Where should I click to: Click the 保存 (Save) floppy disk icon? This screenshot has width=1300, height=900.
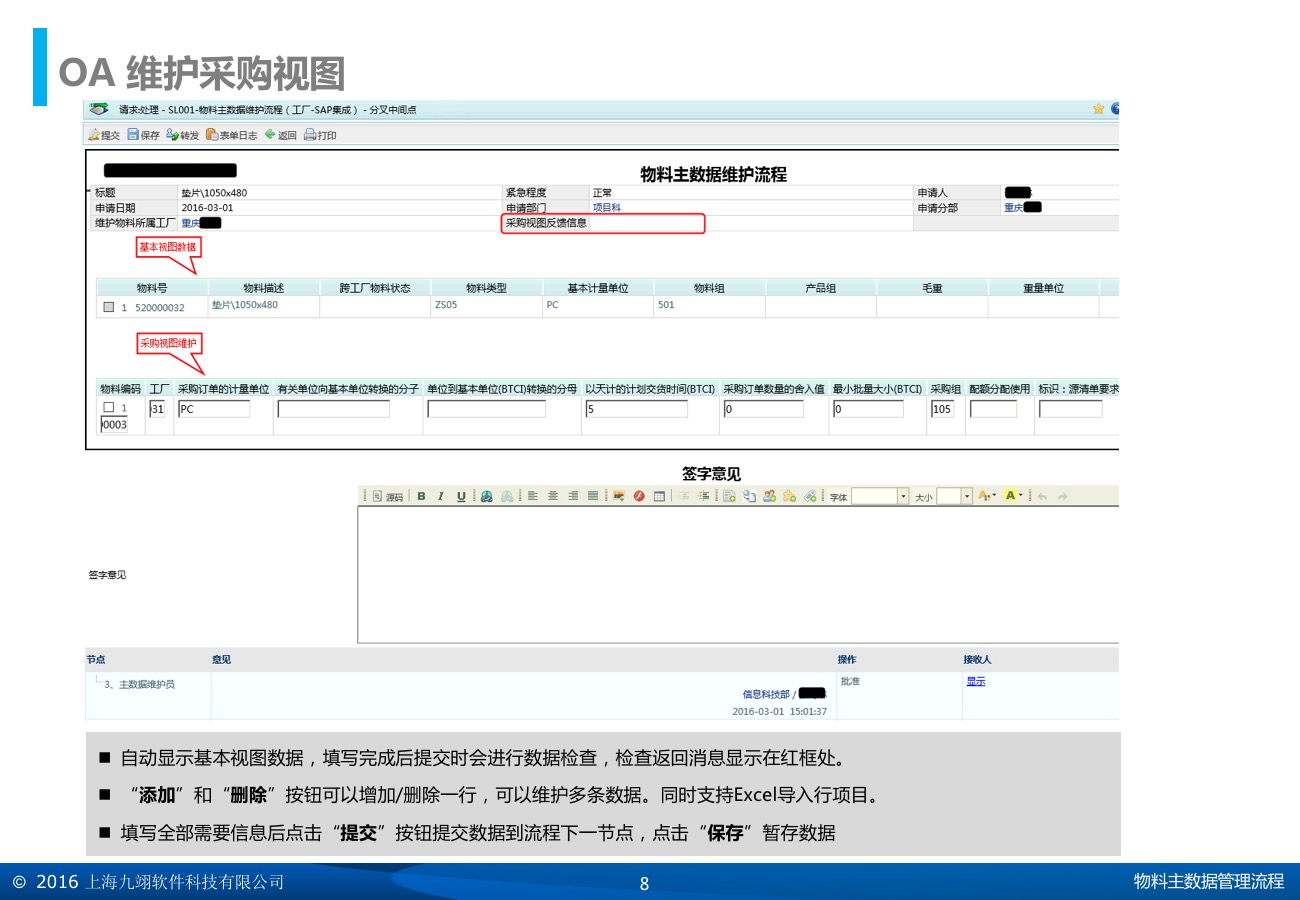[x=133, y=135]
